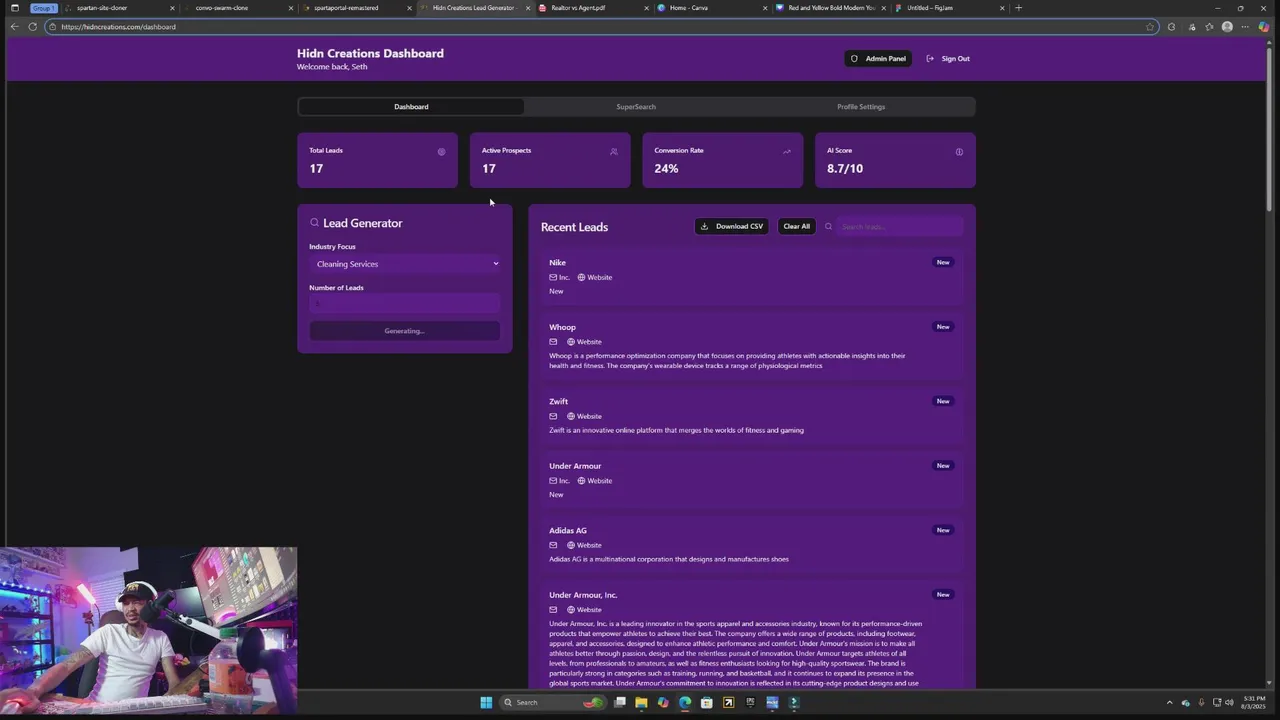Screen dimensions: 1280x720
Task: Click the browser address bar URL
Action: (x=118, y=27)
